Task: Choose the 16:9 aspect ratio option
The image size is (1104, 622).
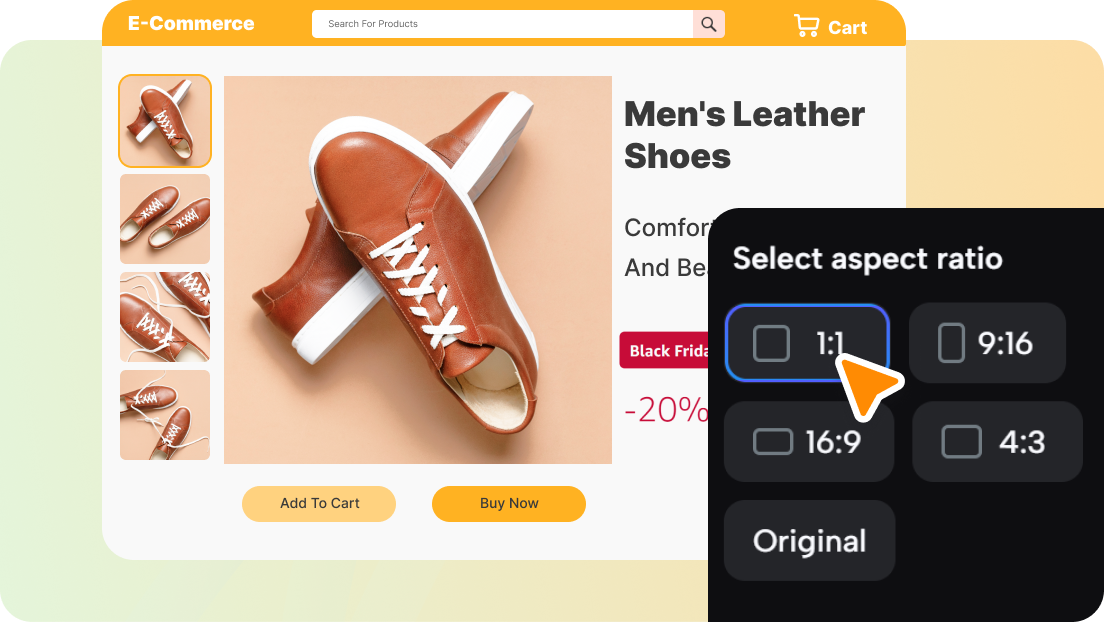Action: (809, 442)
